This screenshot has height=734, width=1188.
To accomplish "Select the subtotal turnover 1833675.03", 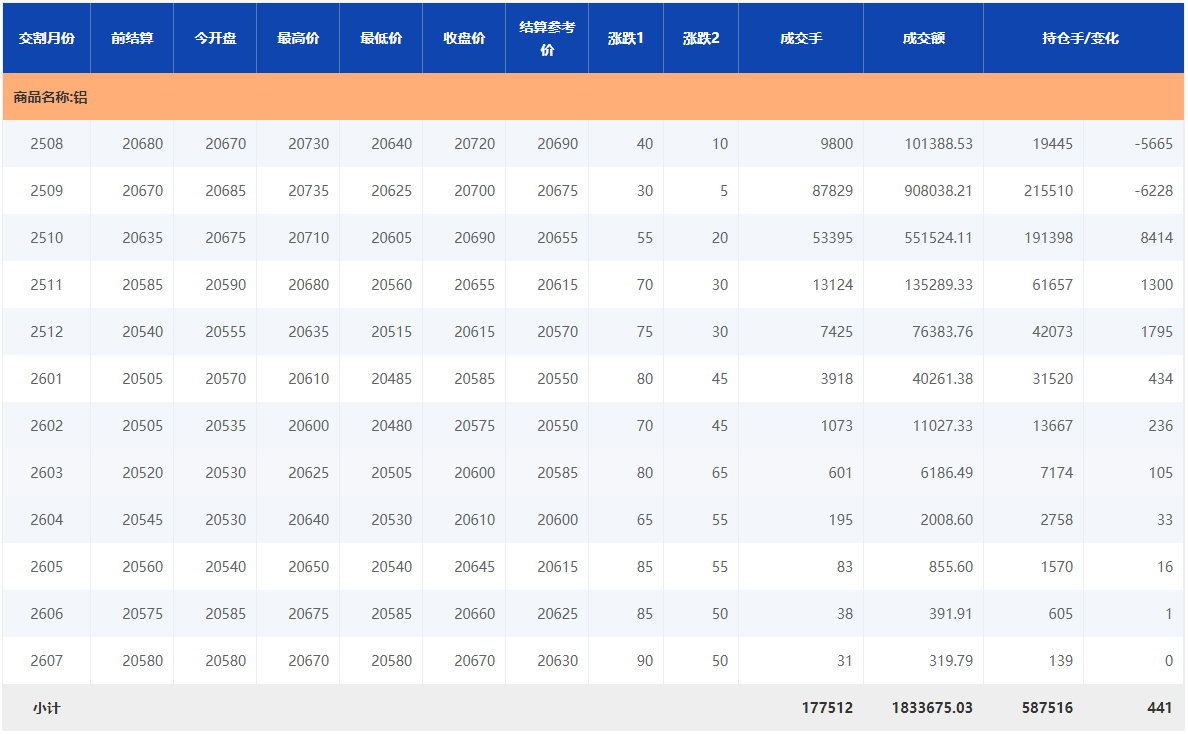I will pyautogui.click(x=932, y=708).
